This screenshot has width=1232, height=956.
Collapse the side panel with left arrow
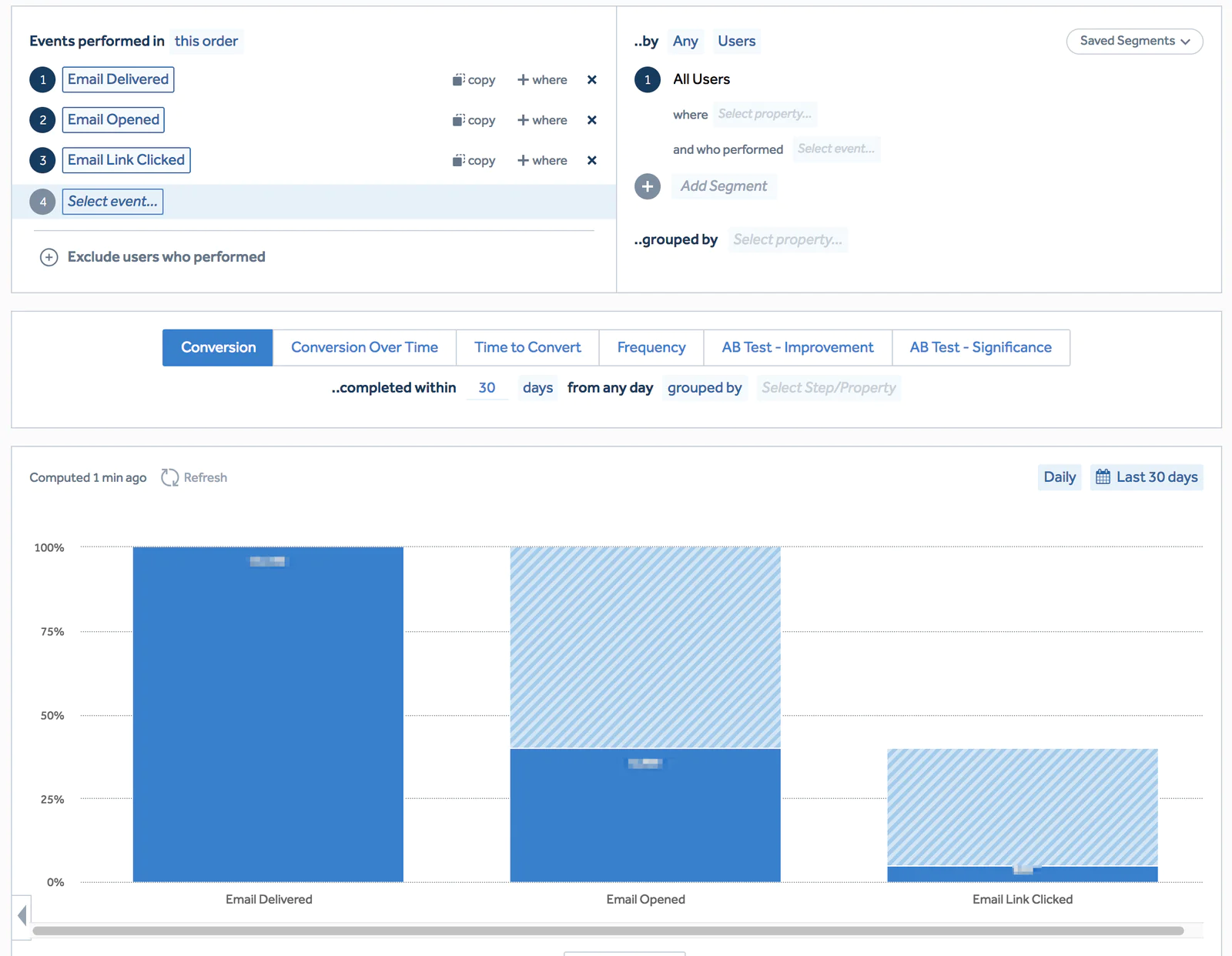pyautogui.click(x=22, y=914)
